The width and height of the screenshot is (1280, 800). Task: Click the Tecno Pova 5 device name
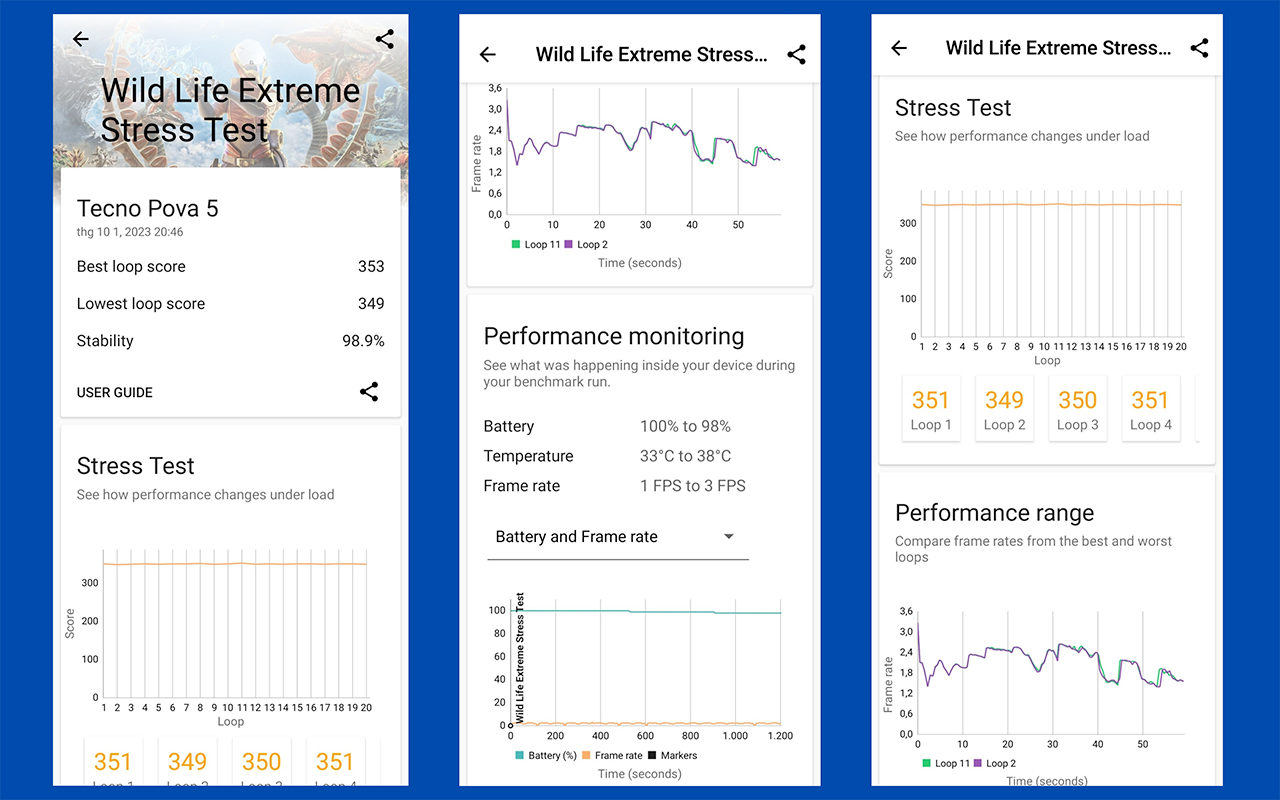coord(148,208)
